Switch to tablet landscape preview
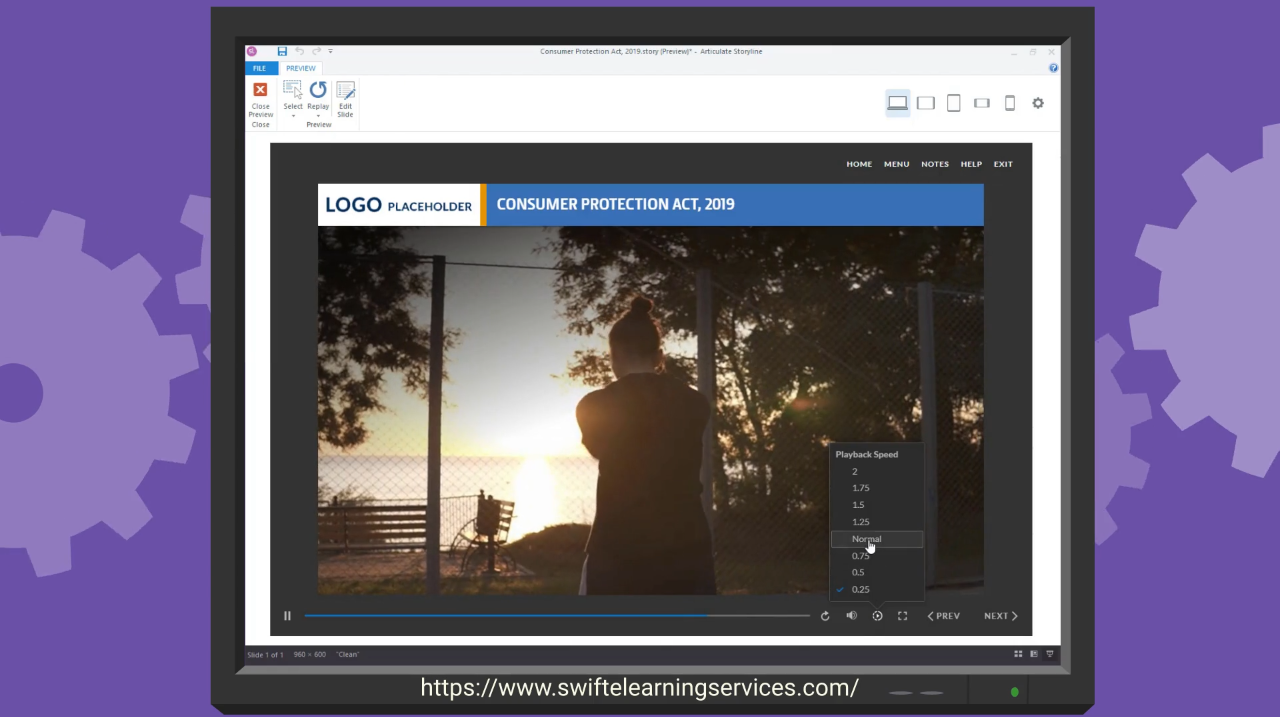The height and width of the screenshot is (717, 1280). coord(926,103)
